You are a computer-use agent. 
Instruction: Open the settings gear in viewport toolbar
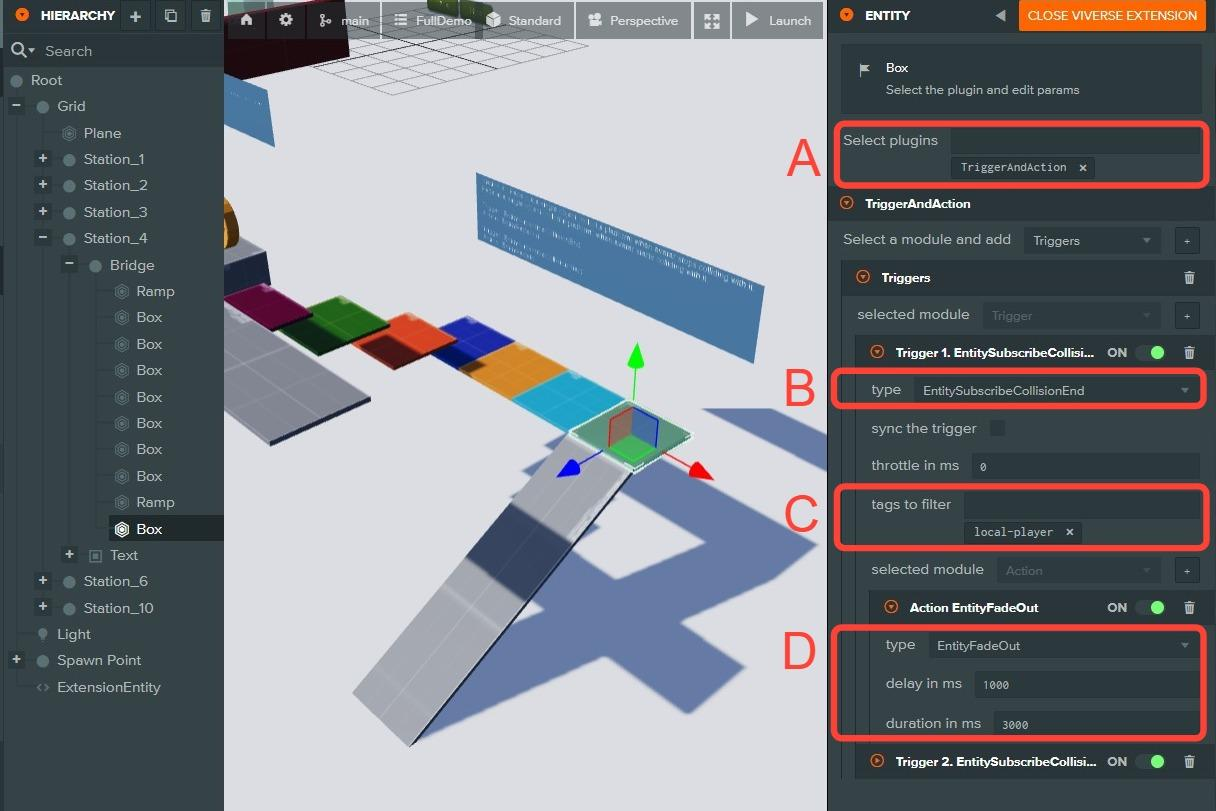pyautogui.click(x=286, y=20)
